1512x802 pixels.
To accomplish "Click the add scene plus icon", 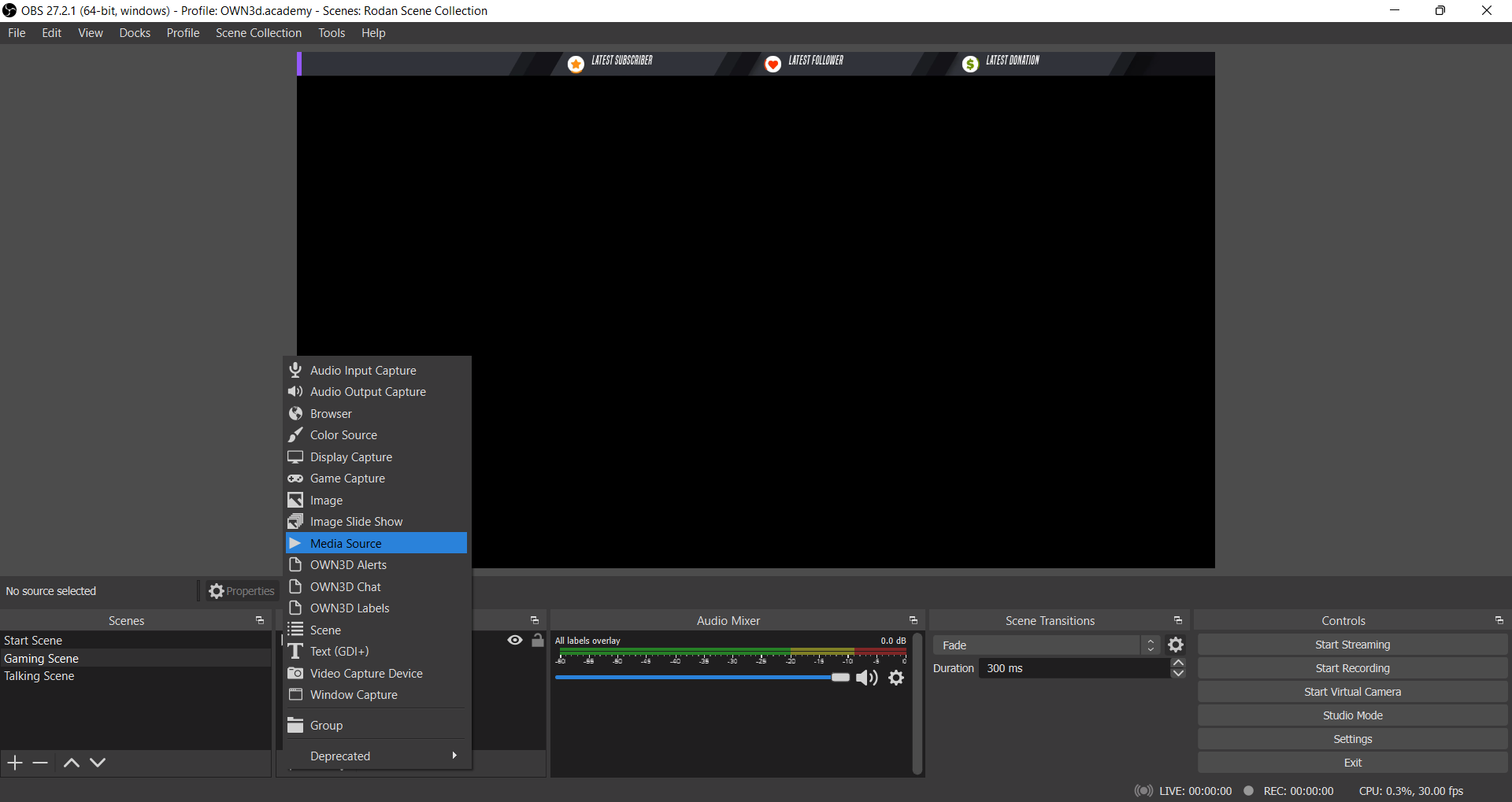I will pos(15,763).
